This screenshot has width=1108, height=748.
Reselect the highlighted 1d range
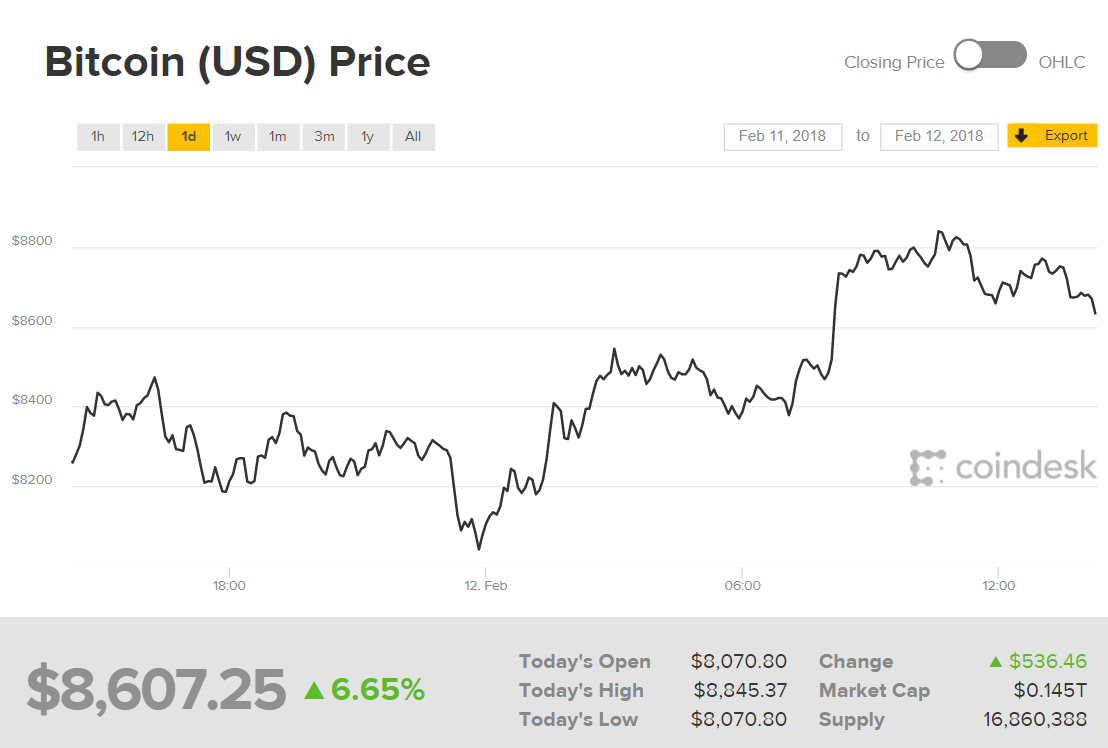[188, 136]
